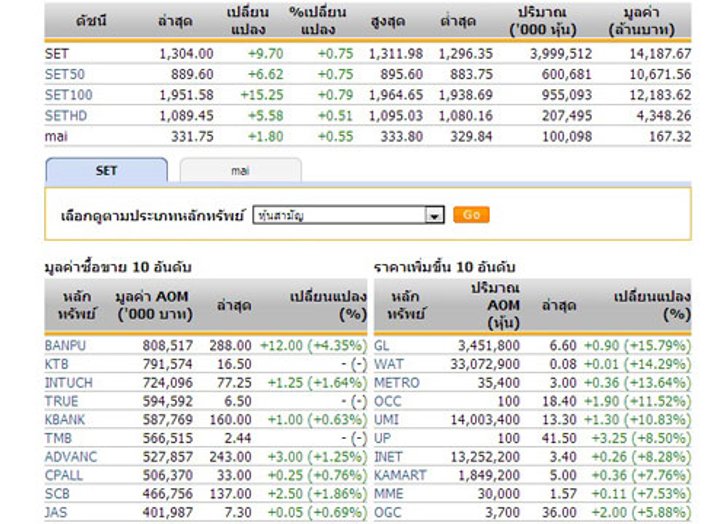
Task: Click SET volume value 3,999,512
Action: click(561, 54)
